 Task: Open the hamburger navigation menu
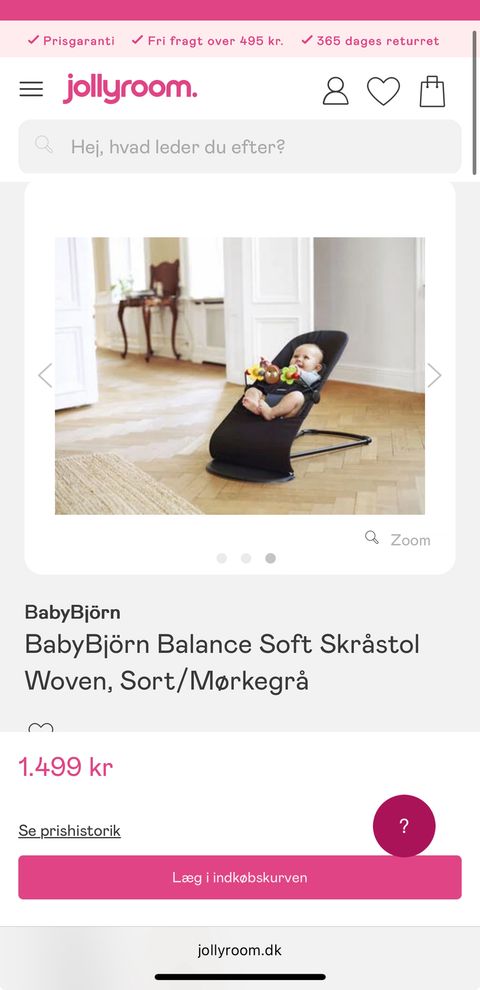(31, 89)
